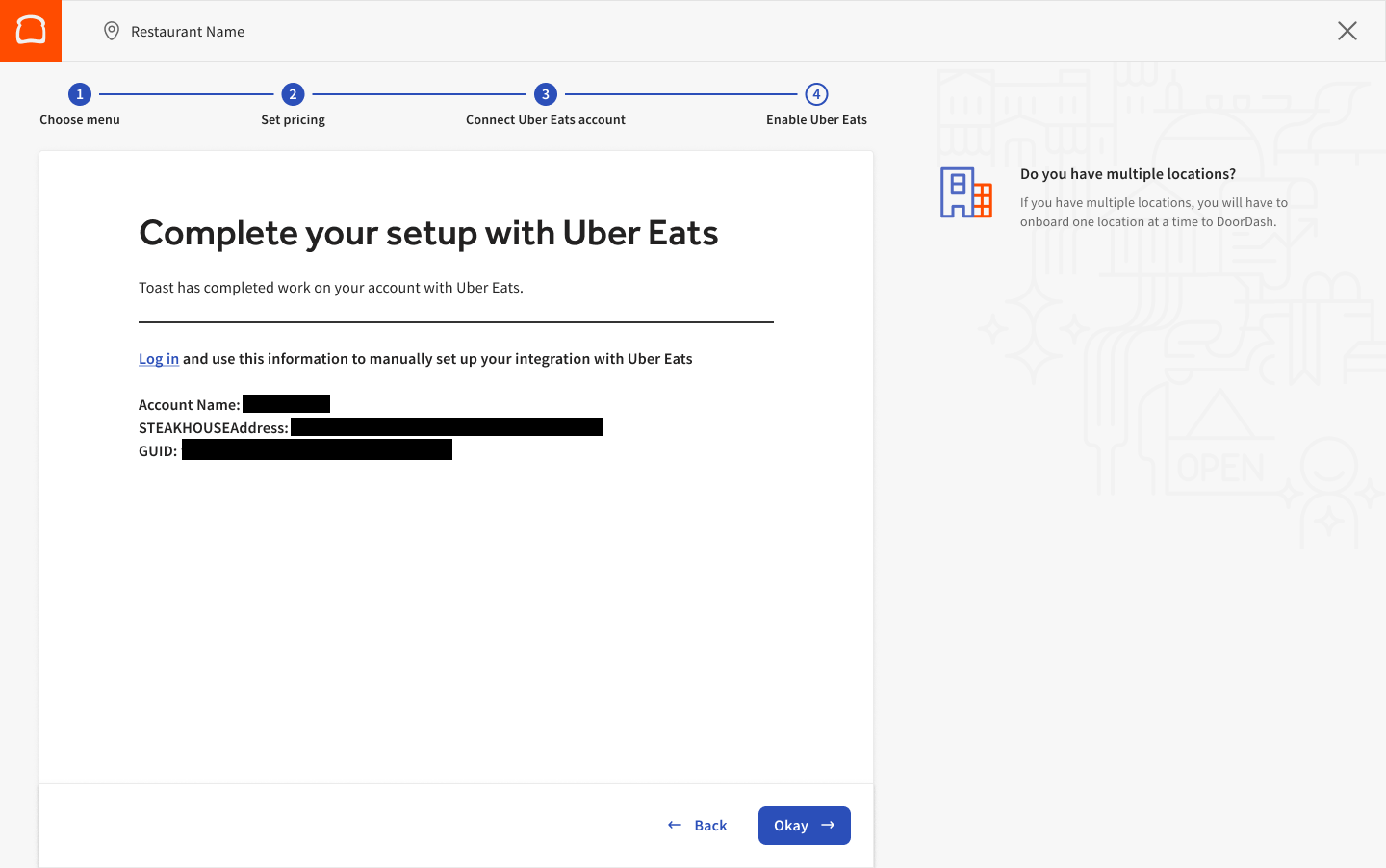Click step 3 circle for Connect Uber Eats account
This screenshot has width=1386, height=868.
[x=545, y=94]
